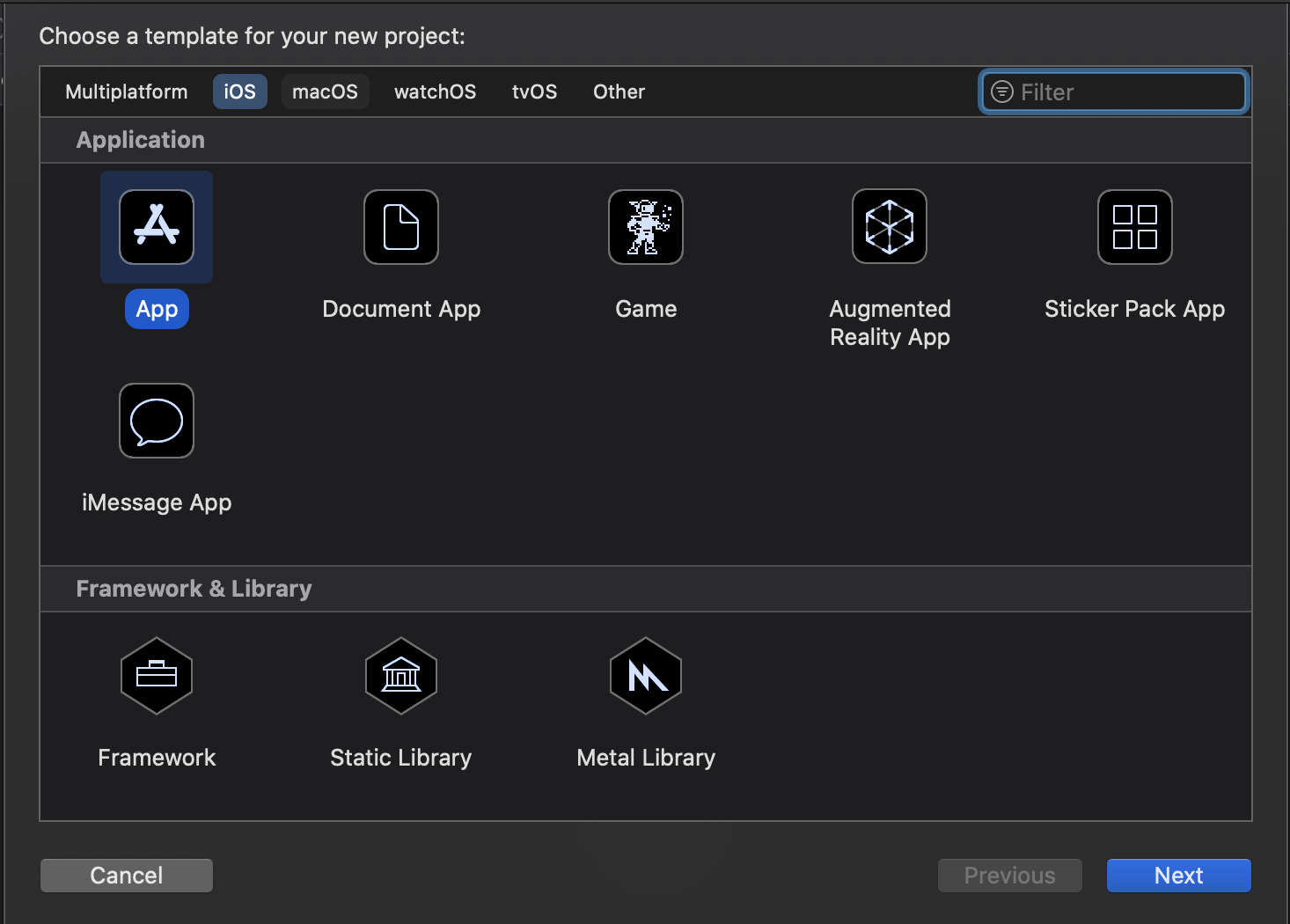Image resolution: width=1290 pixels, height=924 pixels.
Task: Open the macOS templates tab
Action: [x=325, y=92]
